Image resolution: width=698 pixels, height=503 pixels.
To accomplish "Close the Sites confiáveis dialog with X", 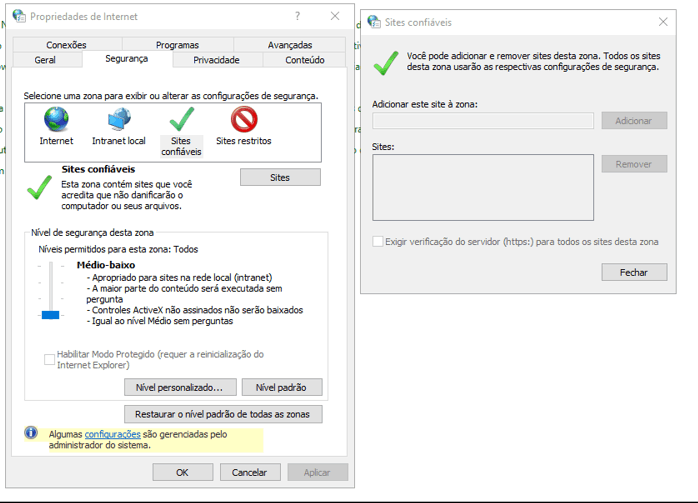I will (663, 22).
